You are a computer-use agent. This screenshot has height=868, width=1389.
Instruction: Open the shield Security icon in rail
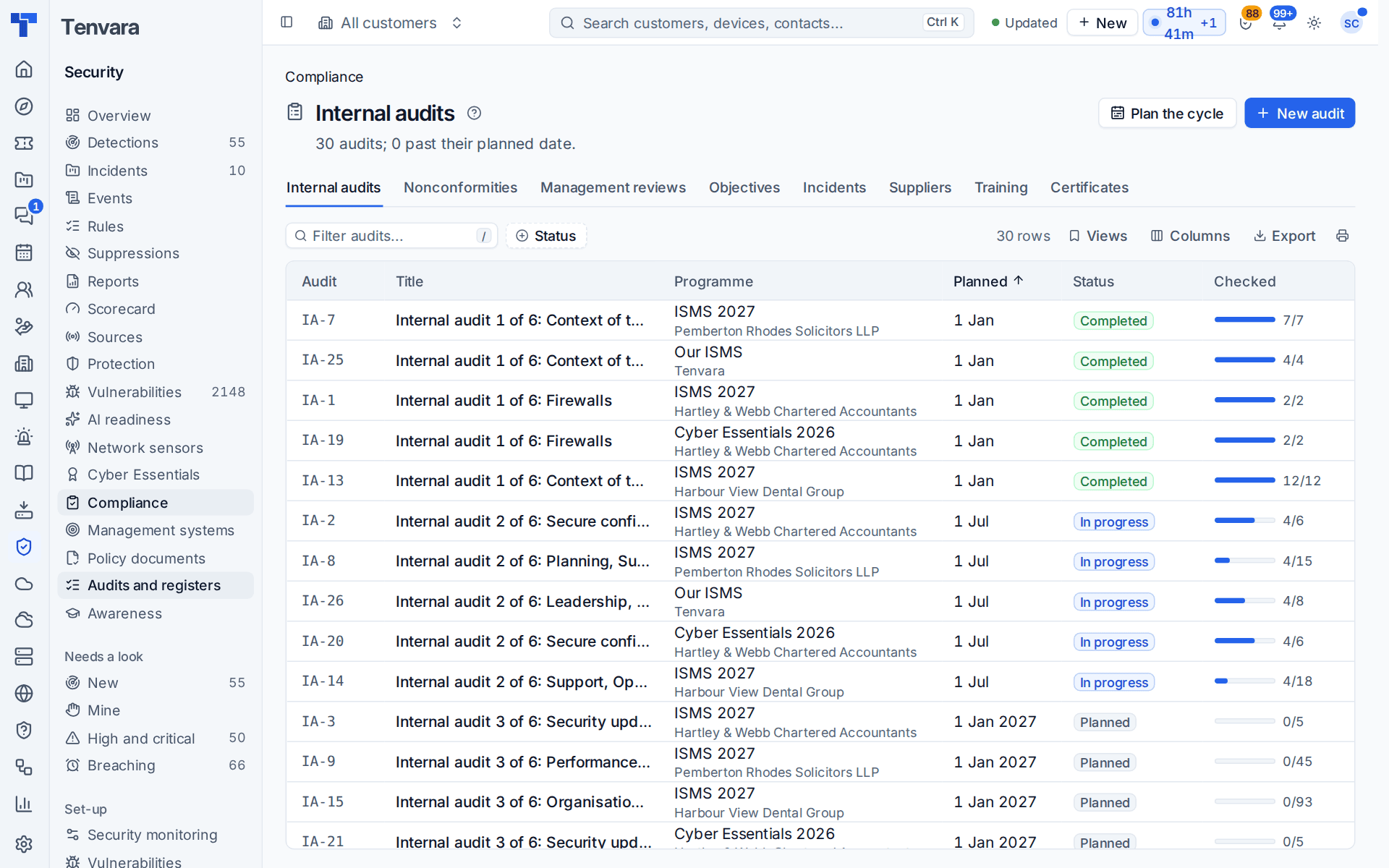[24, 547]
